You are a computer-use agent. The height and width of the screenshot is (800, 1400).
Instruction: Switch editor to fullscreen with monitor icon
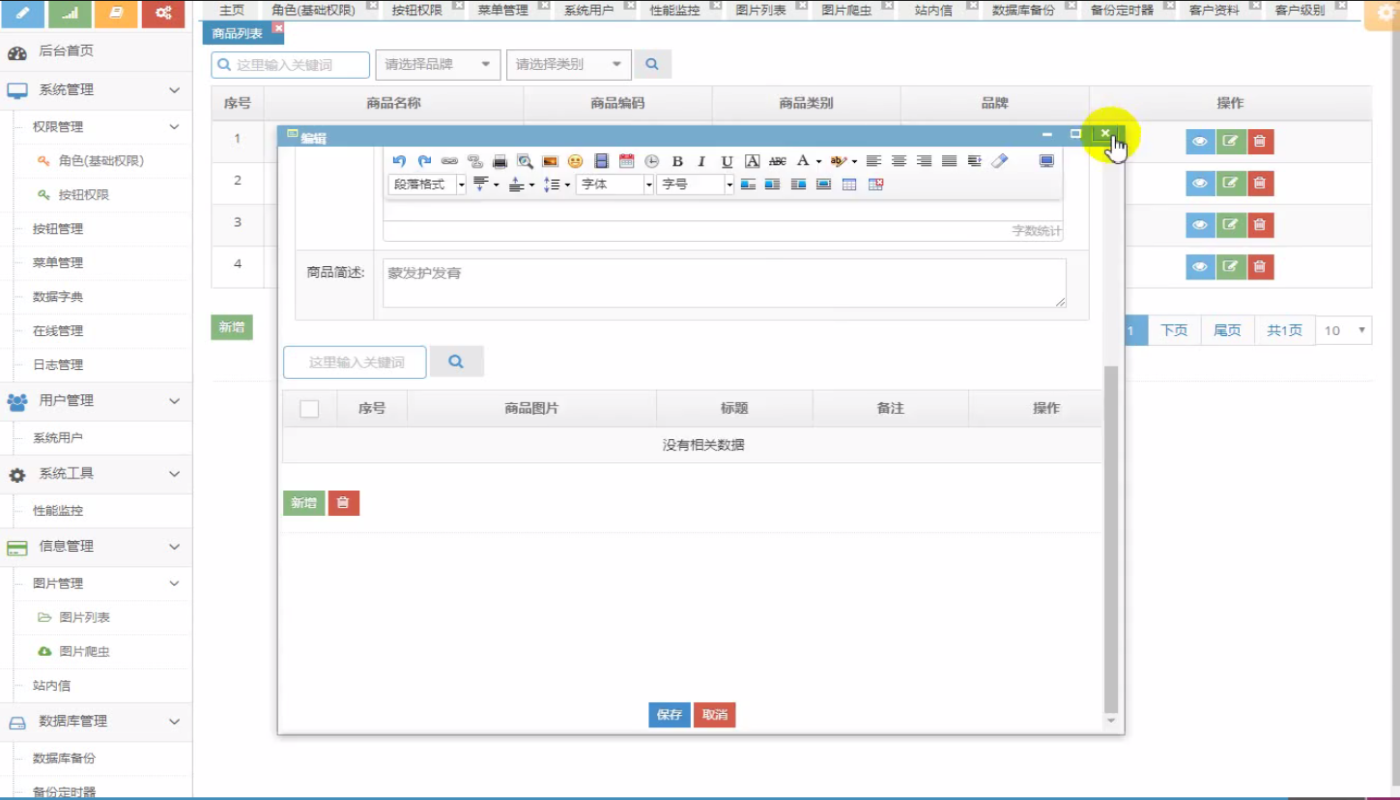point(1047,161)
